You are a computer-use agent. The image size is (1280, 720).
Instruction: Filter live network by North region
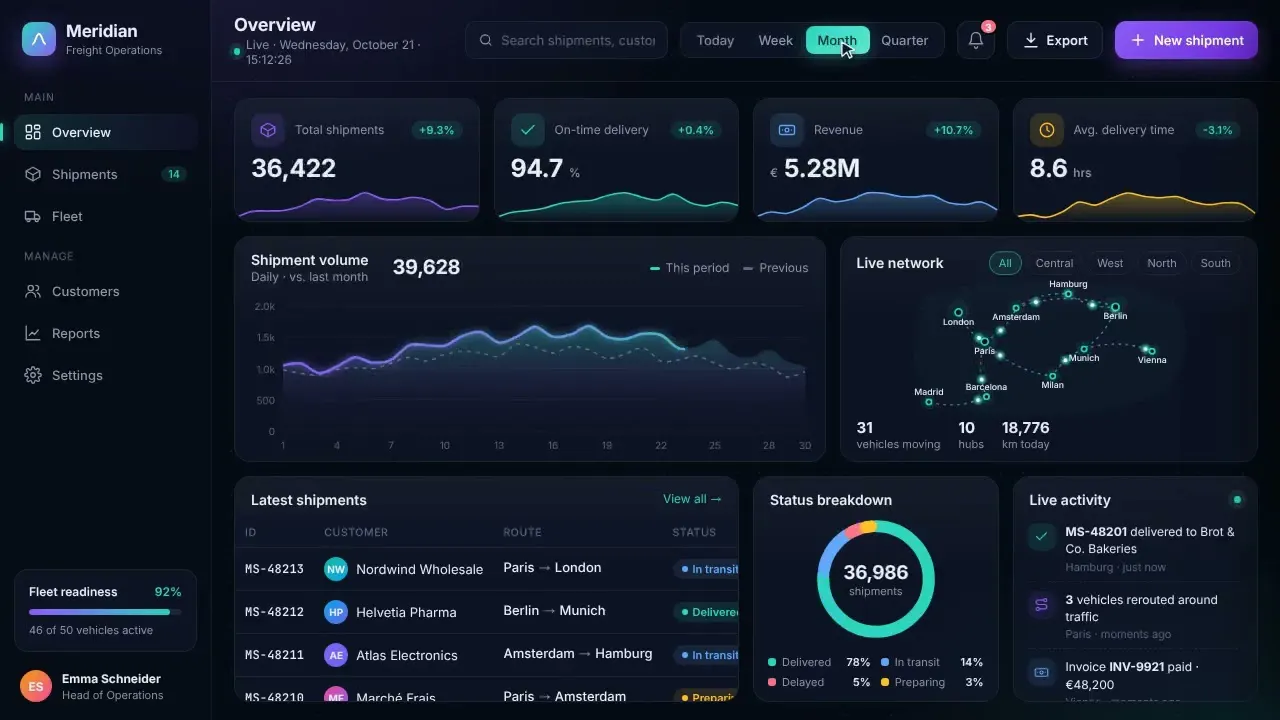coord(1162,263)
